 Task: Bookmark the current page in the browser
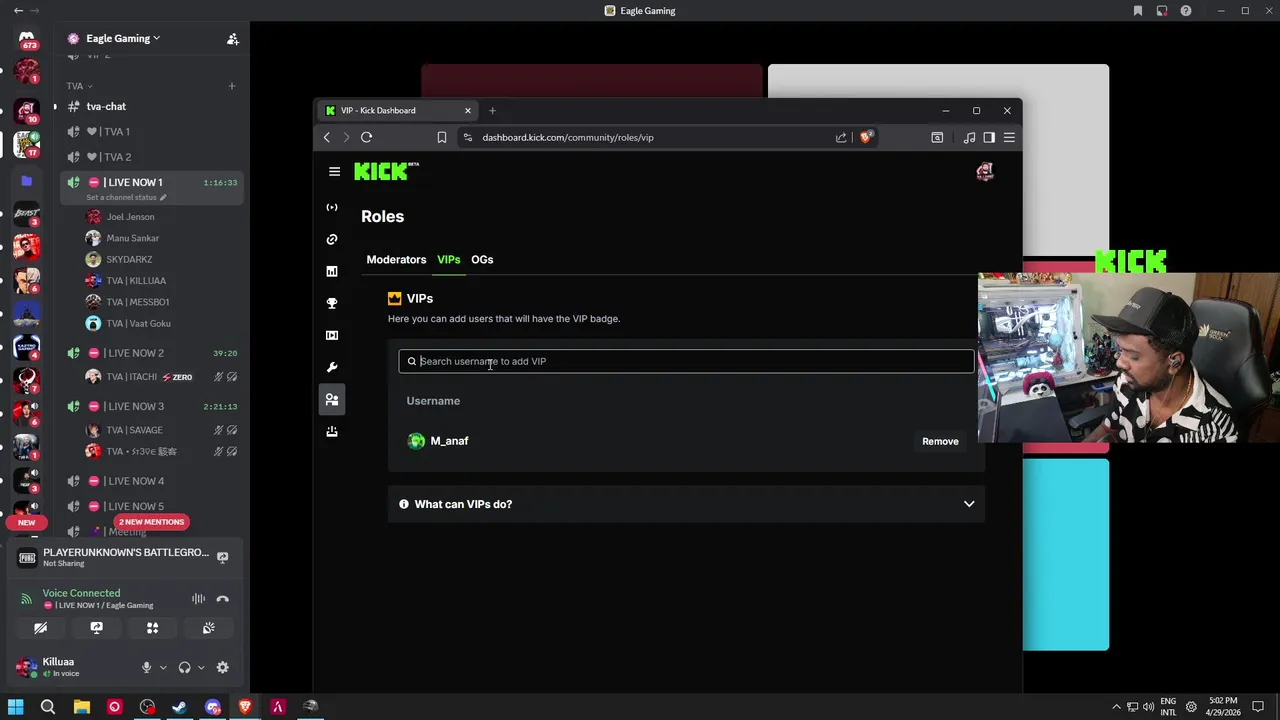442,137
